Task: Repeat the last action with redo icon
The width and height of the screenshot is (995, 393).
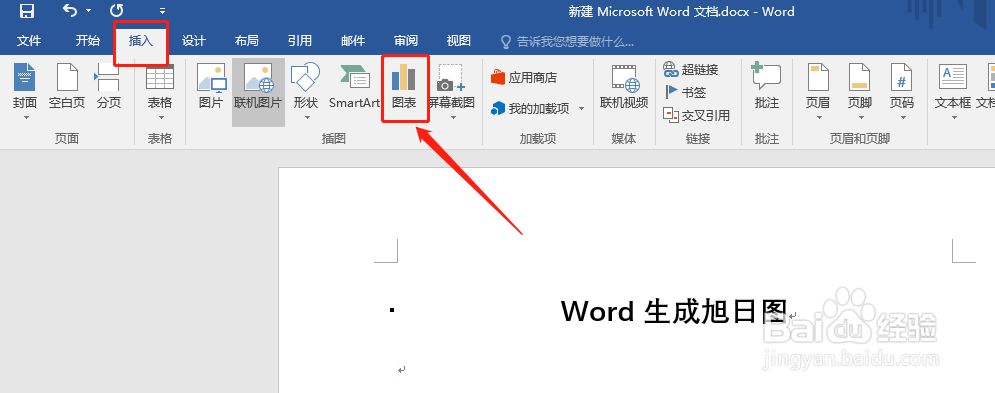Action: pos(117,11)
